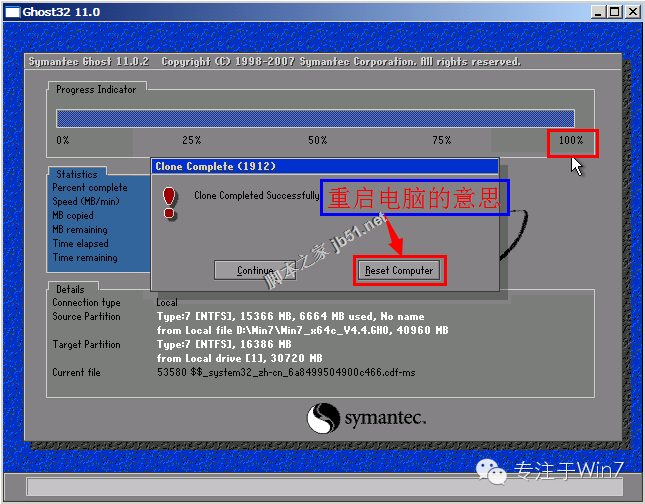The image size is (645, 504).
Task: Click the empty status bar field at bottom
Action: [325, 487]
